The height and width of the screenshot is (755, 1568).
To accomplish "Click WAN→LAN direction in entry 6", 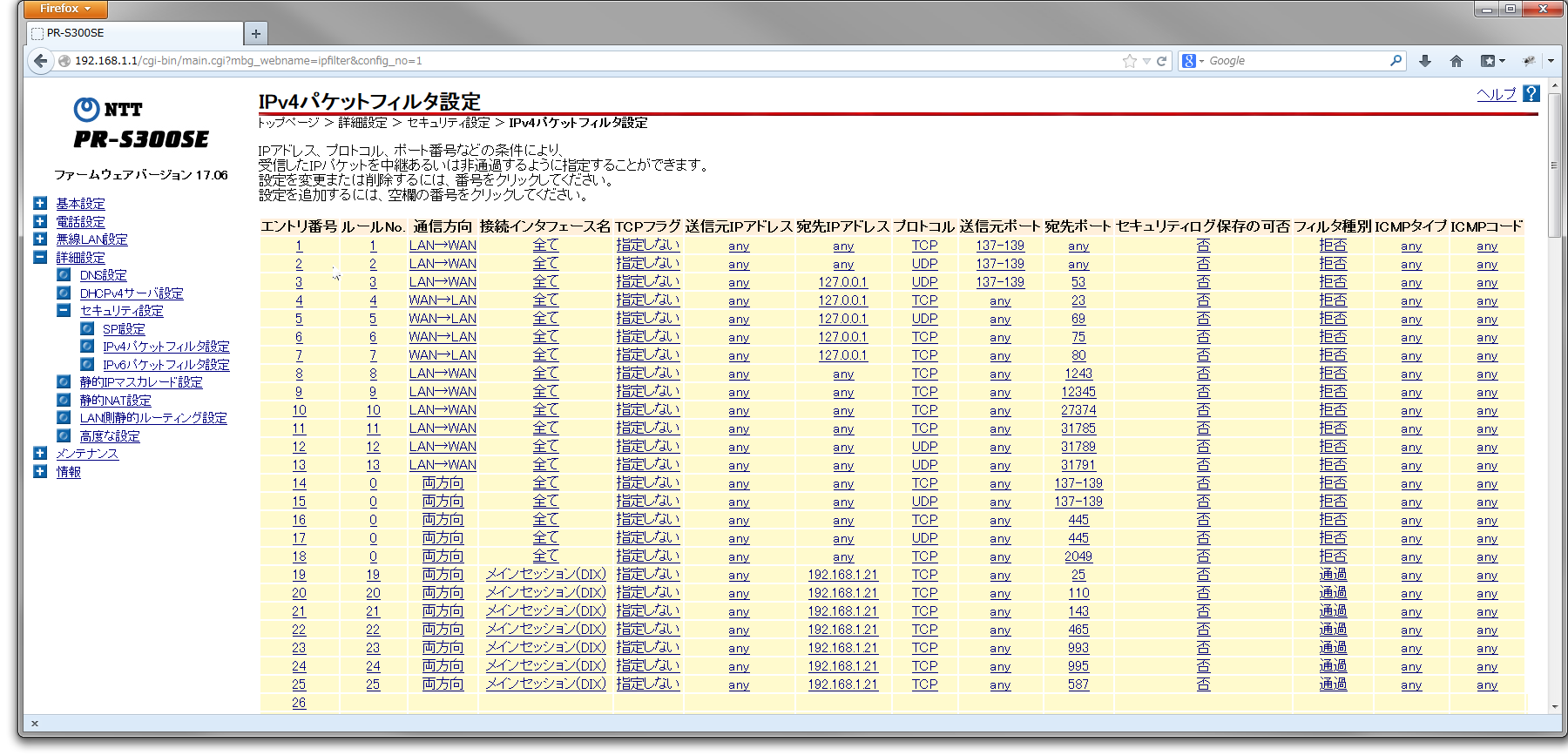I will (x=443, y=337).
